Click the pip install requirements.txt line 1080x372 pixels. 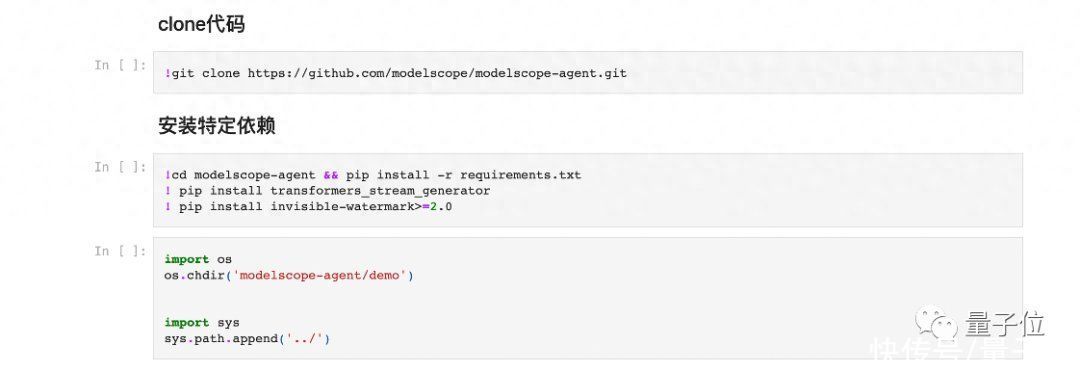point(373,175)
